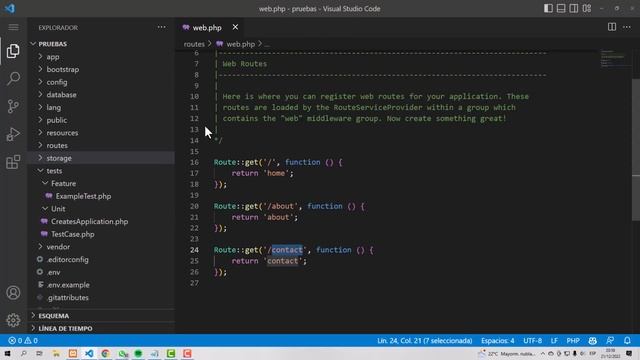Open the Search view in activity bar
The height and width of the screenshot is (360, 640).
13,78
